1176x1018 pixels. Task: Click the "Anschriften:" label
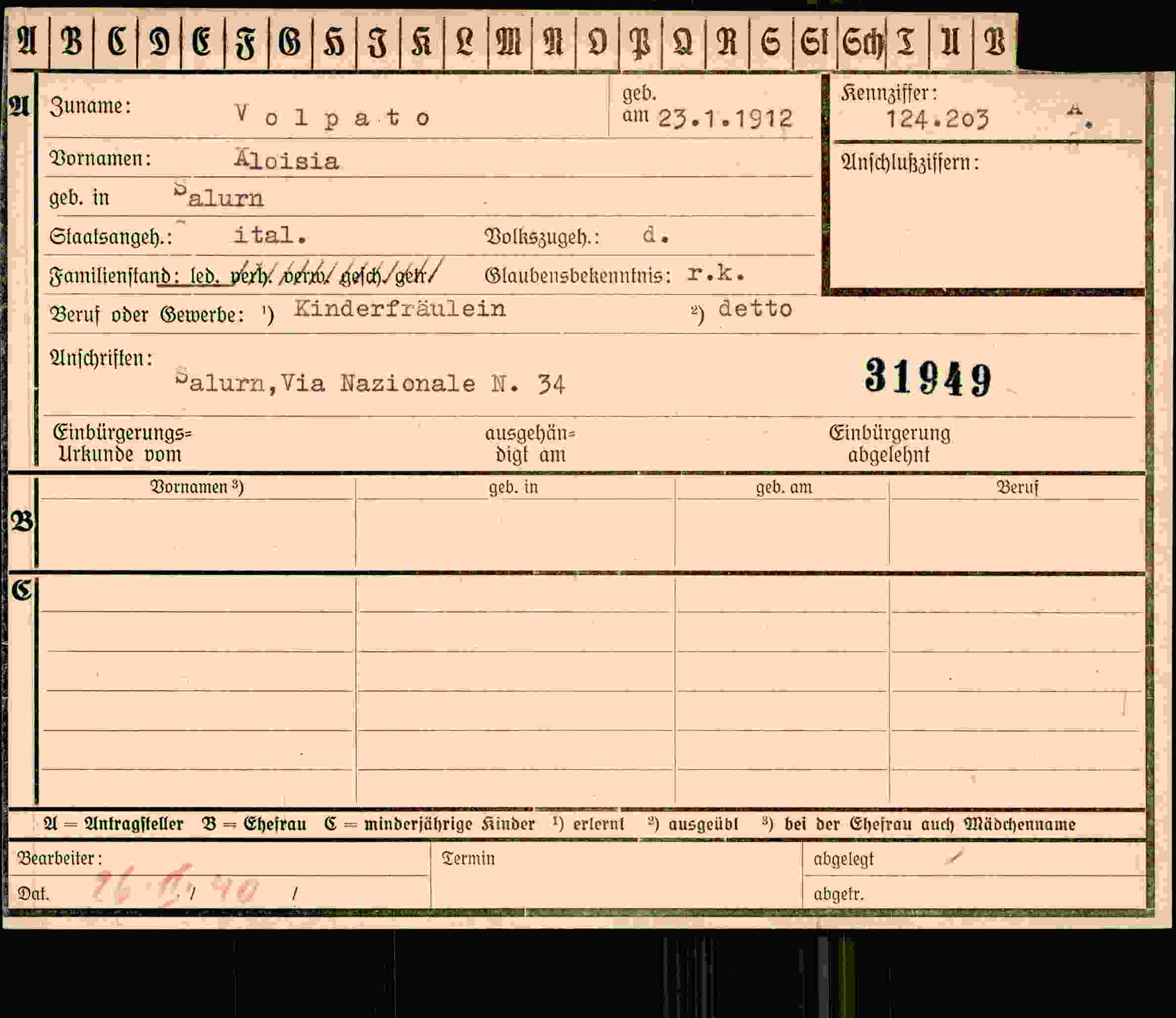(x=101, y=358)
